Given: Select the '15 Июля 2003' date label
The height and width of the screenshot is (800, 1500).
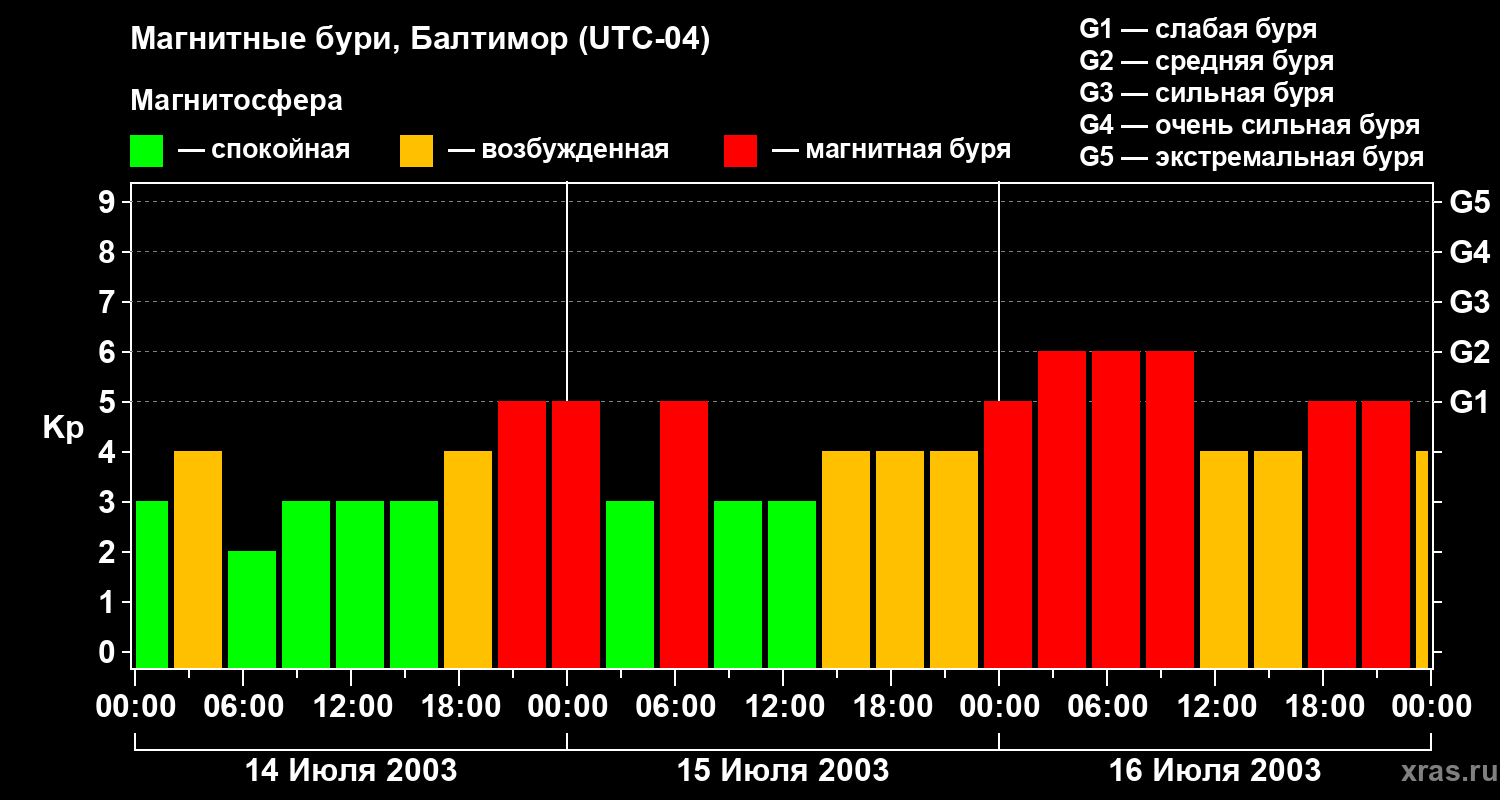Looking at the screenshot, I should pos(783,771).
